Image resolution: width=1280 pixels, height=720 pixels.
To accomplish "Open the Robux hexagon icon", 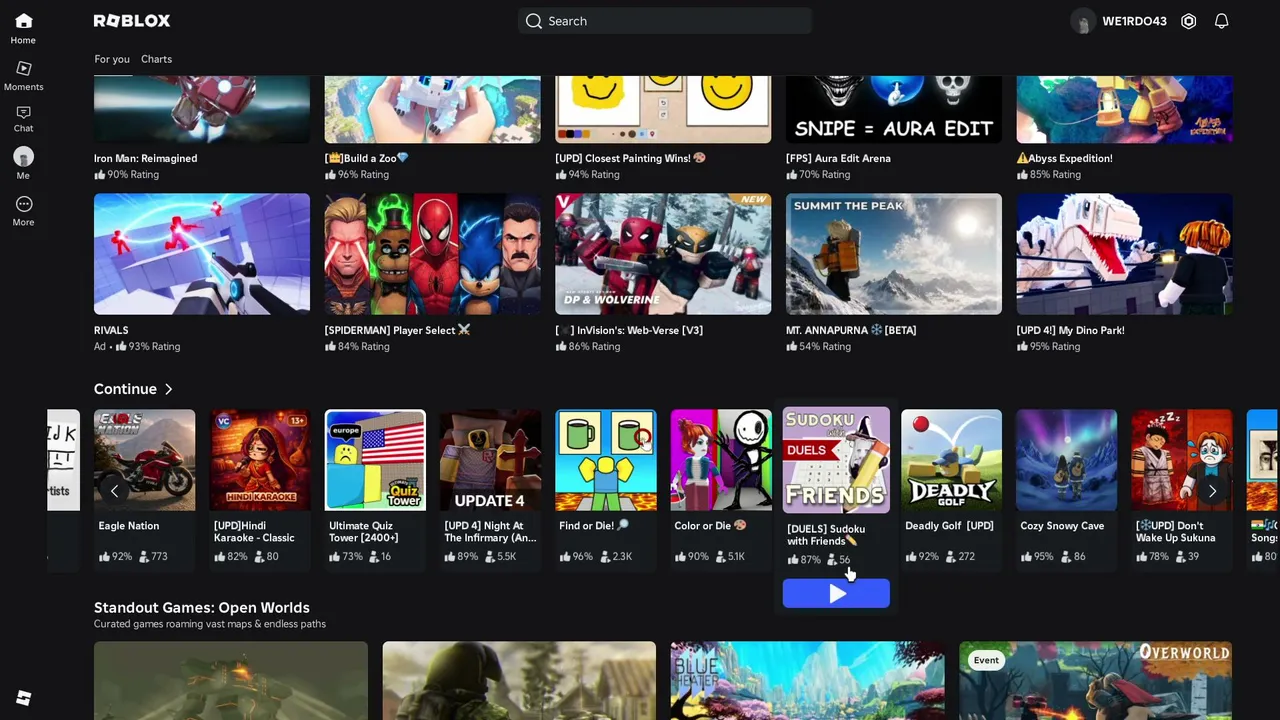I will click(x=1189, y=21).
